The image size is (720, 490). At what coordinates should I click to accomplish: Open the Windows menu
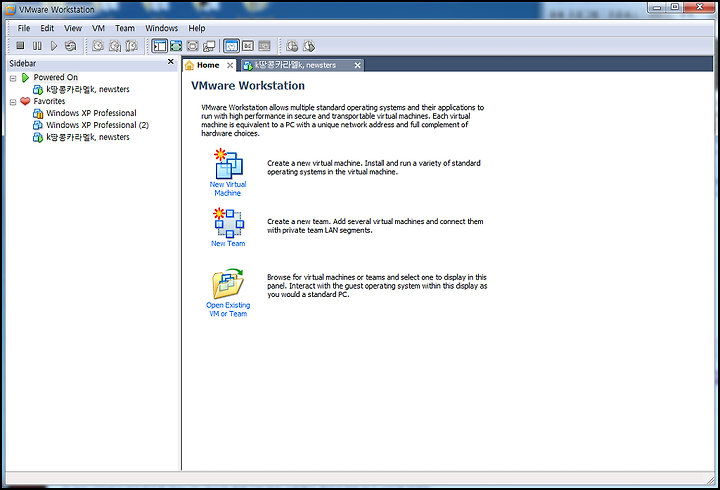coord(161,28)
